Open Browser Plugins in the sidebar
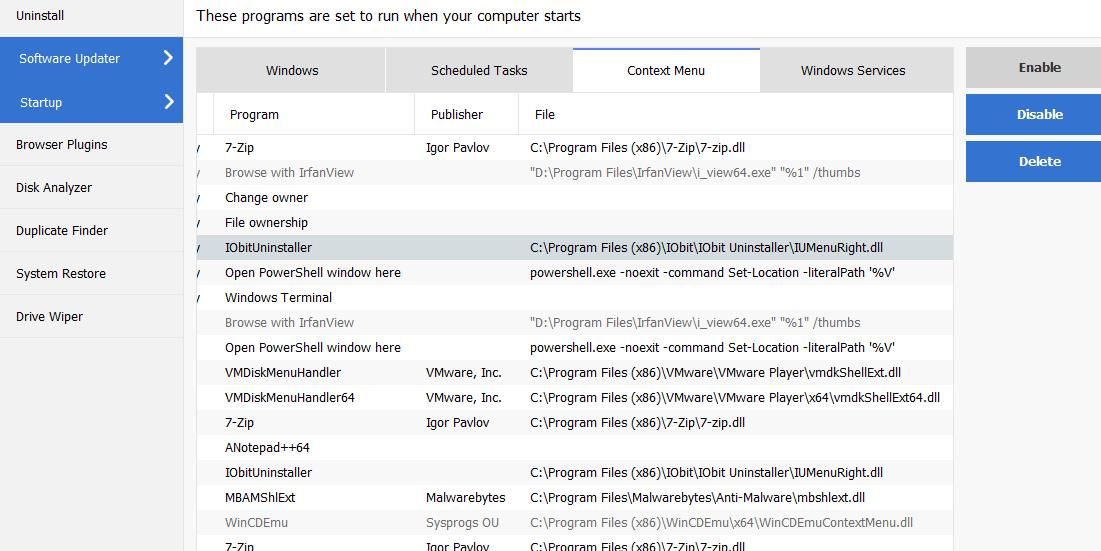1101x551 pixels. tap(62, 145)
